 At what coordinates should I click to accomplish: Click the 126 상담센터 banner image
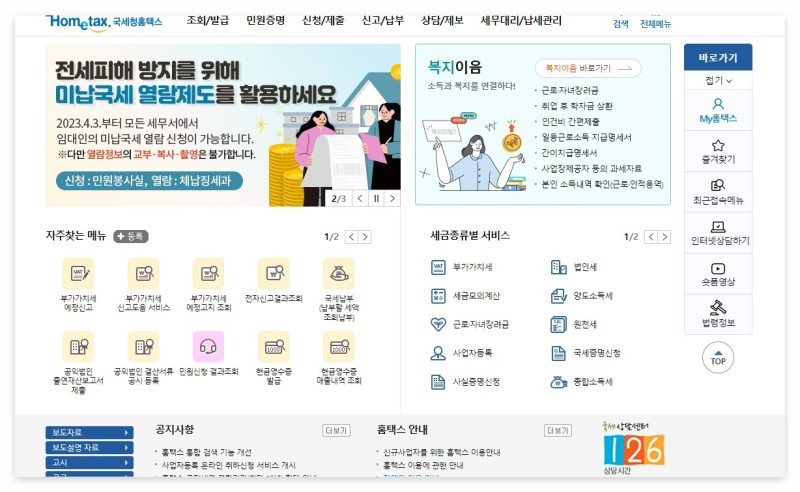pos(633,448)
